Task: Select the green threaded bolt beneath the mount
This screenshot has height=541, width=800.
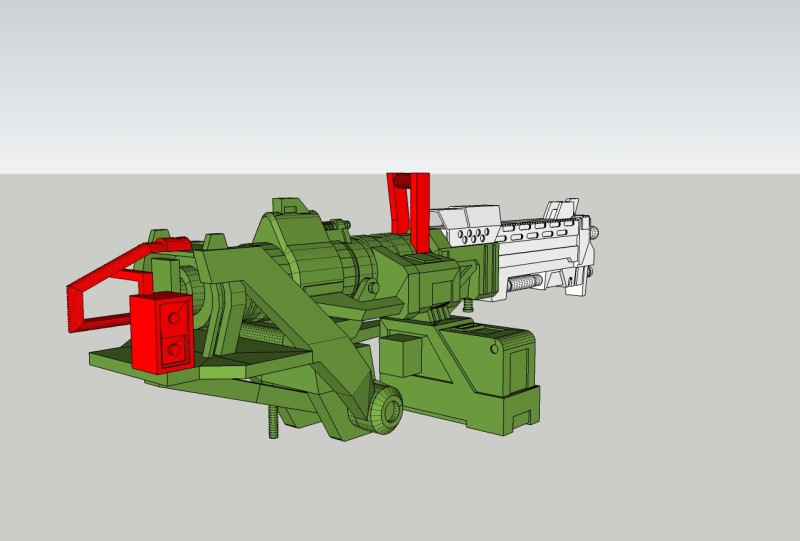Action: (273, 422)
